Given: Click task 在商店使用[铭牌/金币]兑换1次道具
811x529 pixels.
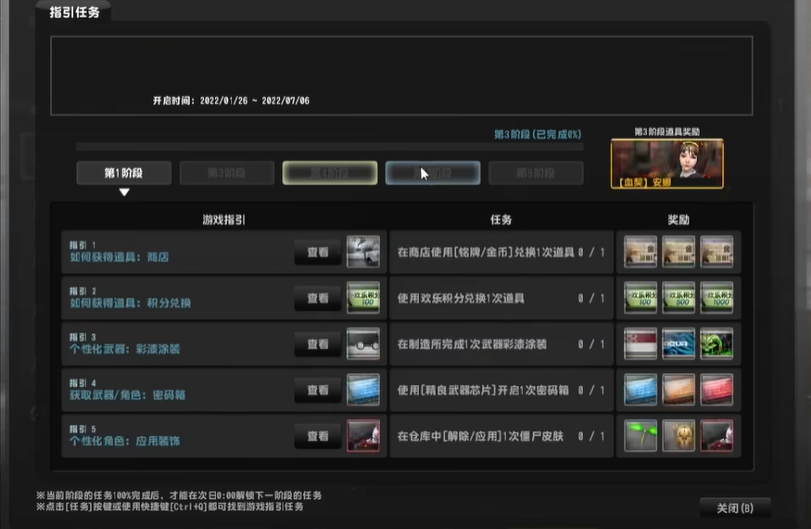Looking at the screenshot, I should tap(486, 252).
